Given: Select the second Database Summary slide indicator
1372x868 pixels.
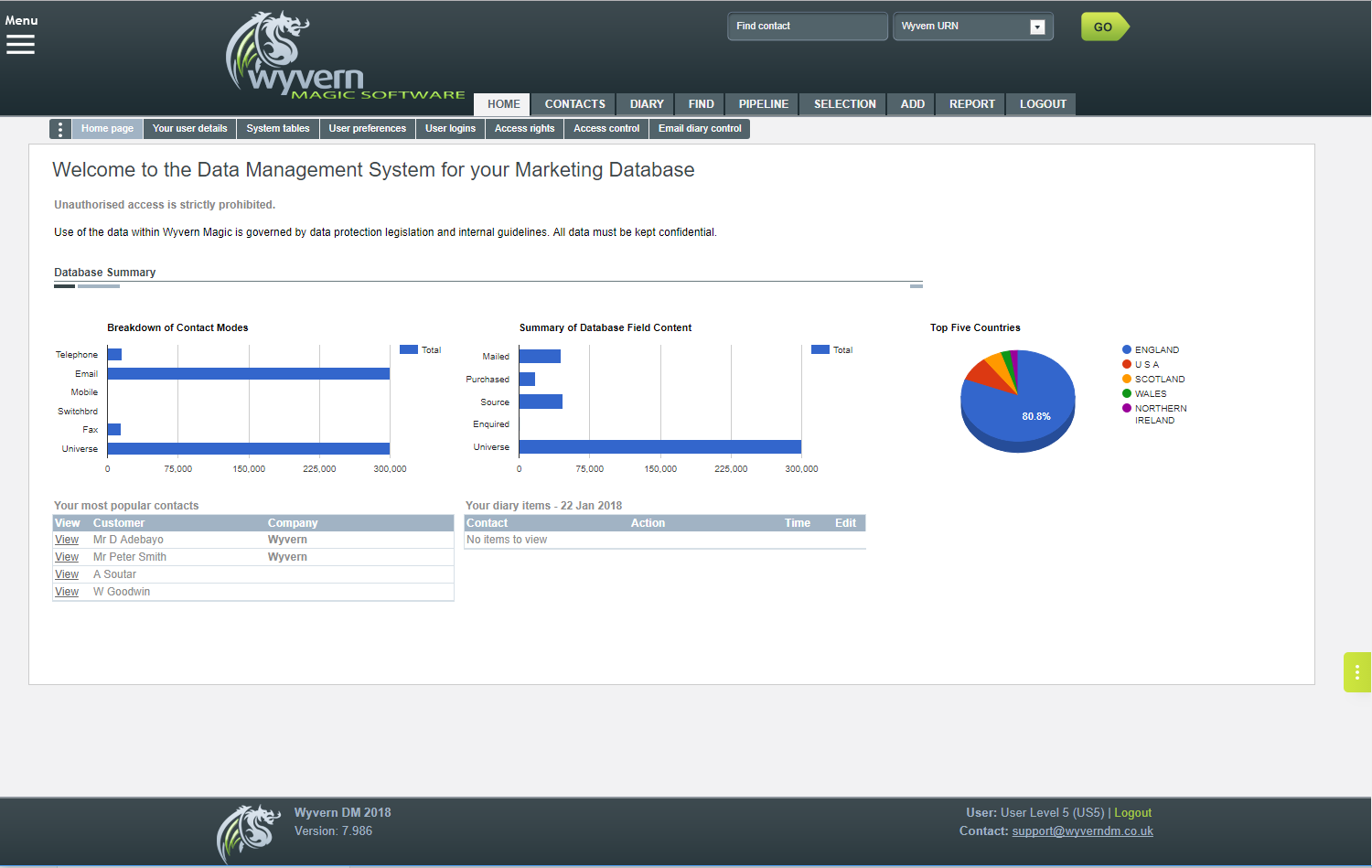Looking at the screenshot, I should point(99,286).
